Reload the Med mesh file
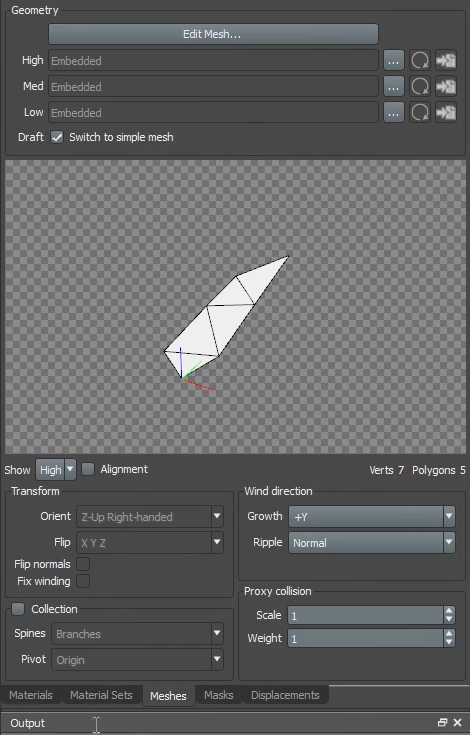This screenshot has height=735, width=470. tap(420, 86)
